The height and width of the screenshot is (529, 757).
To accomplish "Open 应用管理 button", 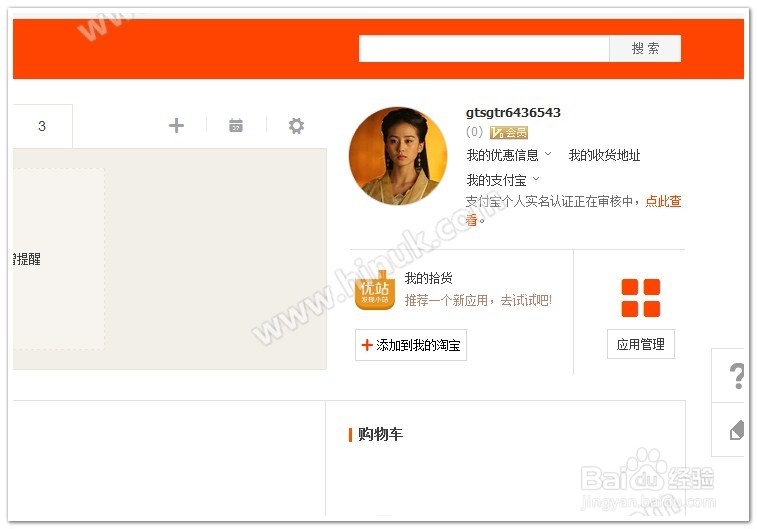I will [x=641, y=344].
